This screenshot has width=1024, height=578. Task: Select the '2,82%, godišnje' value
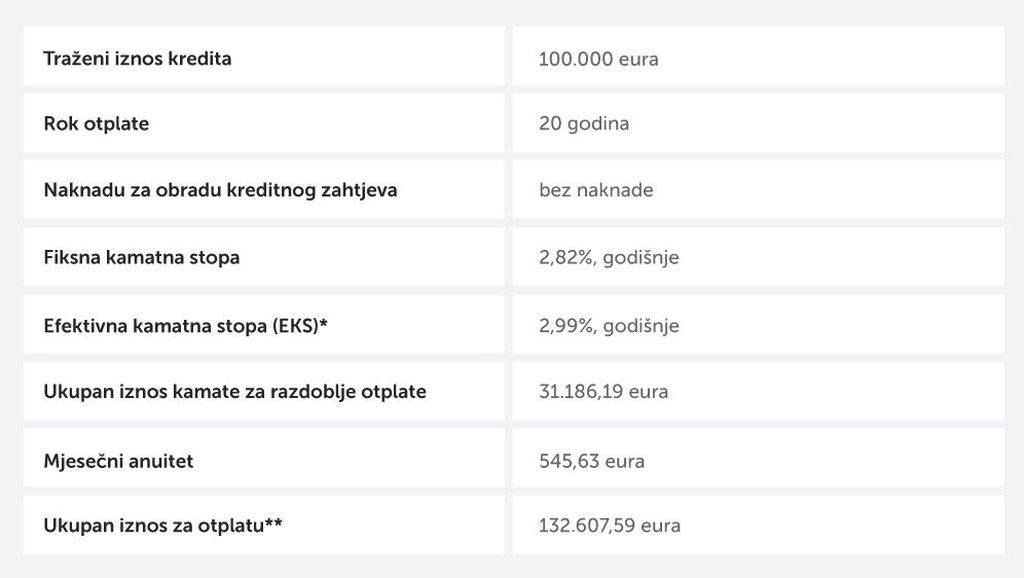click(609, 257)
